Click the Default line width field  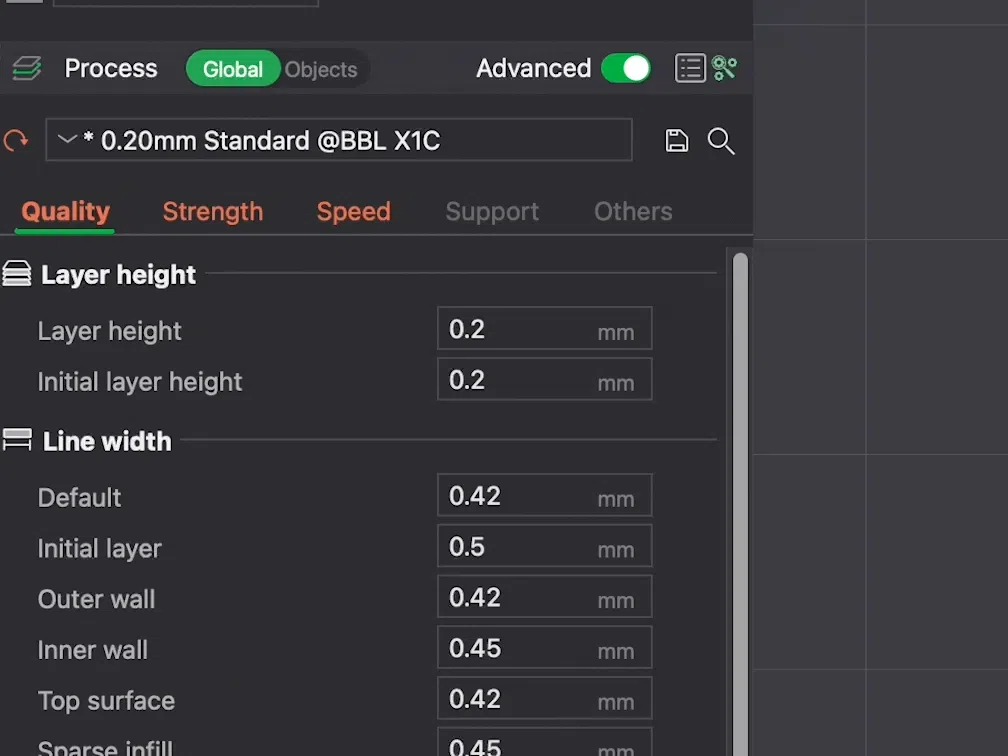point(544,495)
